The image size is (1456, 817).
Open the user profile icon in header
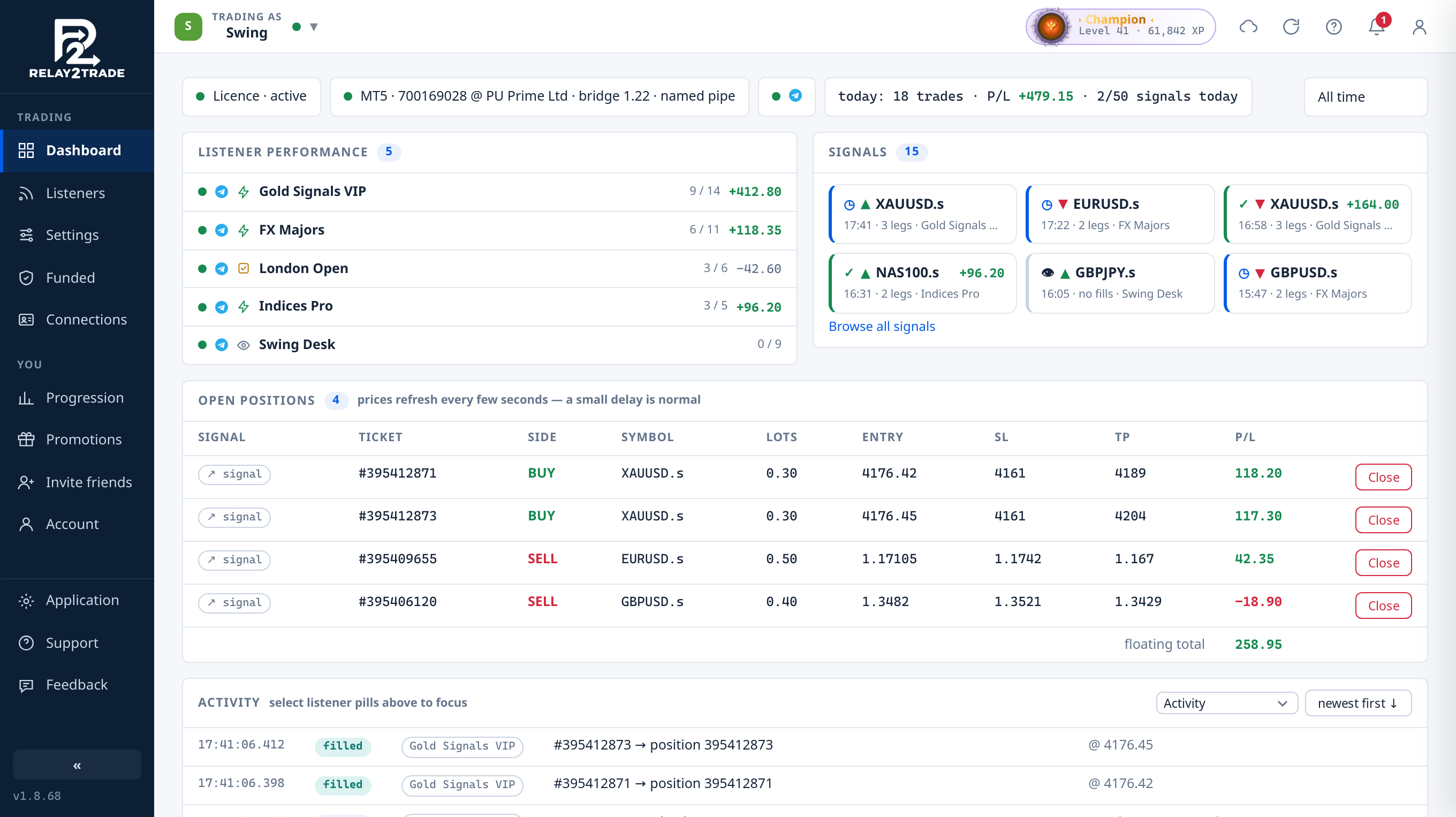click(1419, 27)
